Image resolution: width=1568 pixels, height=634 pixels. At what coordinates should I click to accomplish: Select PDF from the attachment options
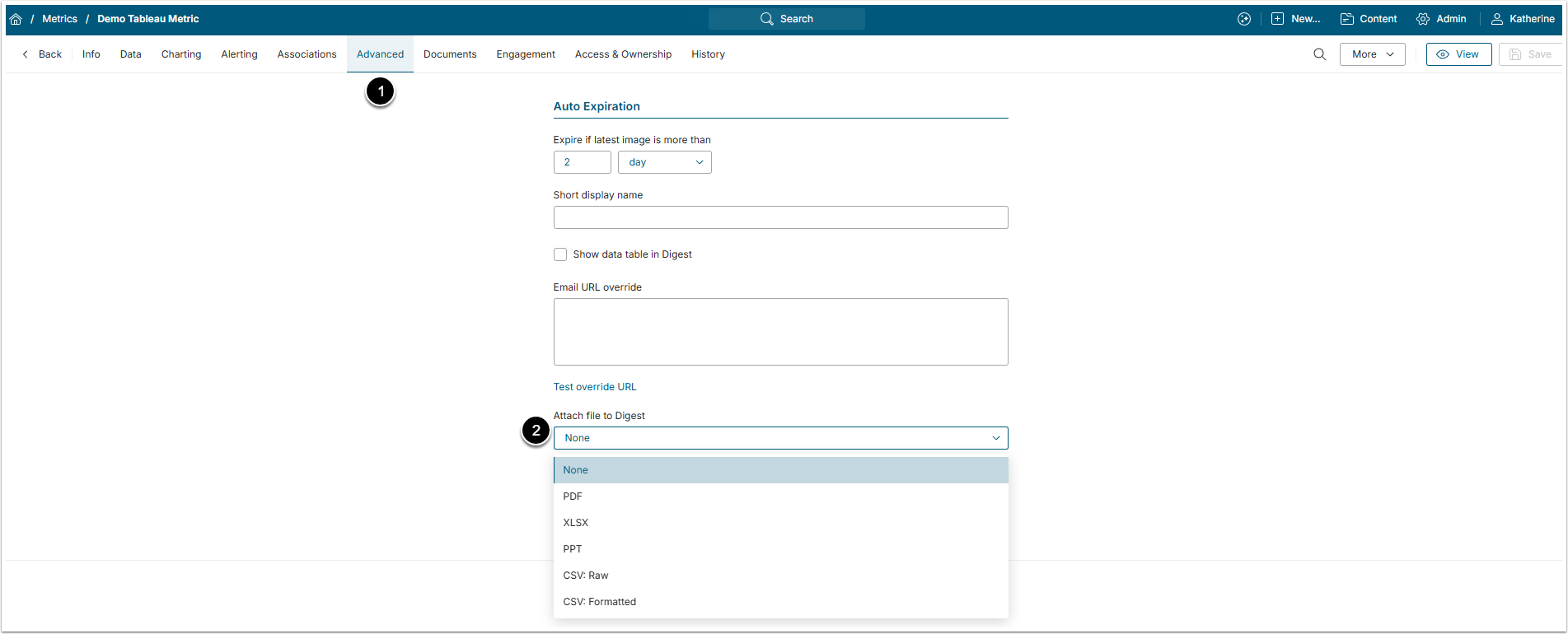click(573, 496)
